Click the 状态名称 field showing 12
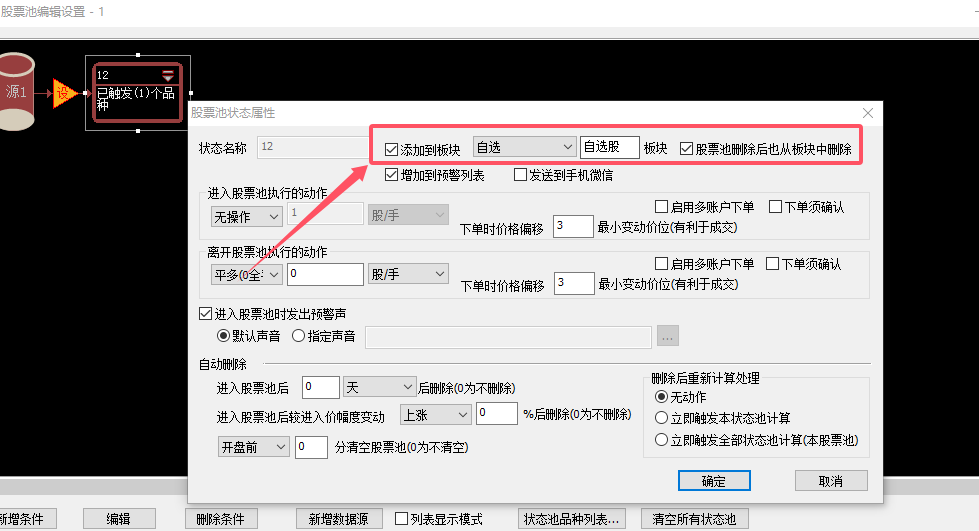Image resolution: width=979 pixels, height=531 pixels. click(313, 147)
